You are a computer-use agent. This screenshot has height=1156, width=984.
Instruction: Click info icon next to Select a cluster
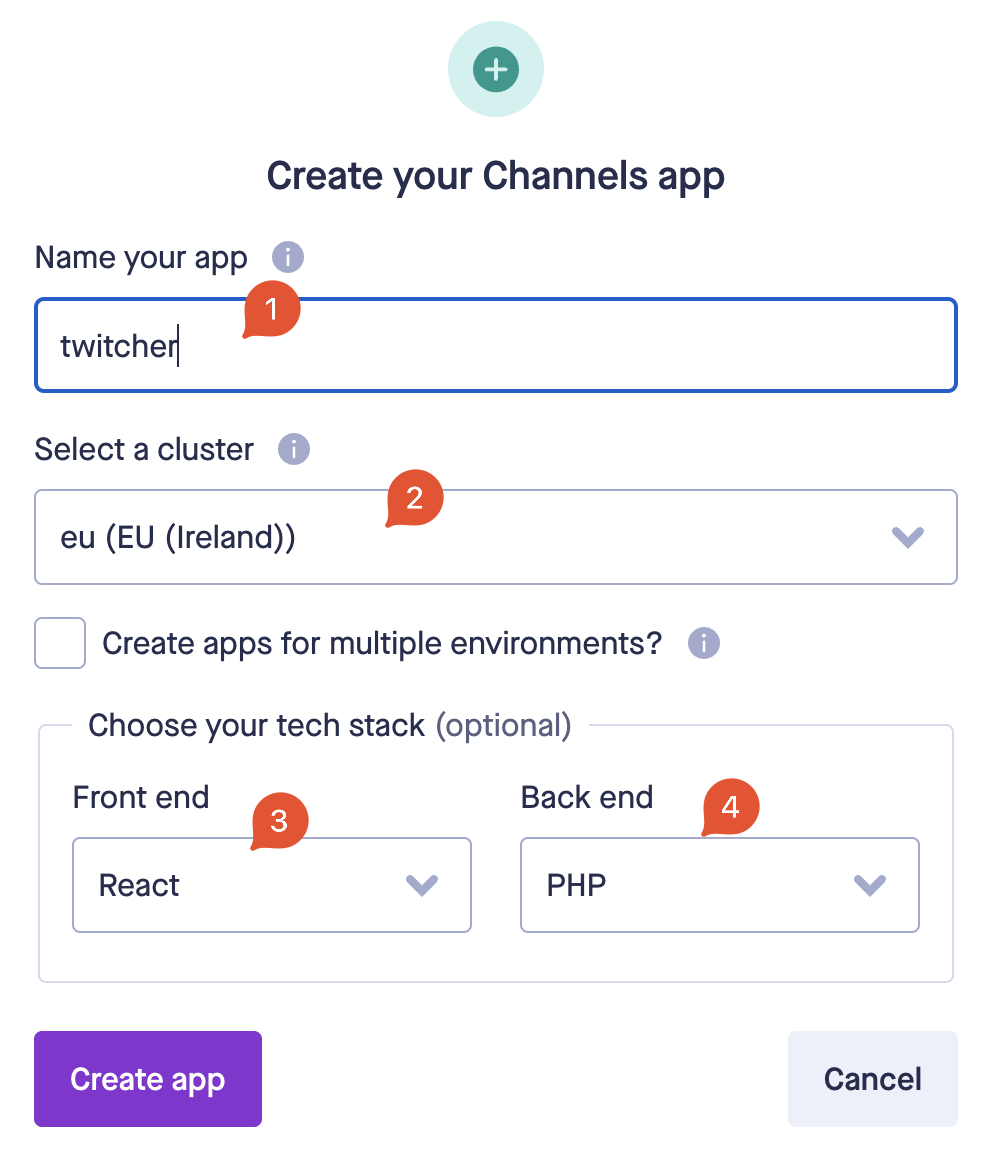click(x=294, y=450)
